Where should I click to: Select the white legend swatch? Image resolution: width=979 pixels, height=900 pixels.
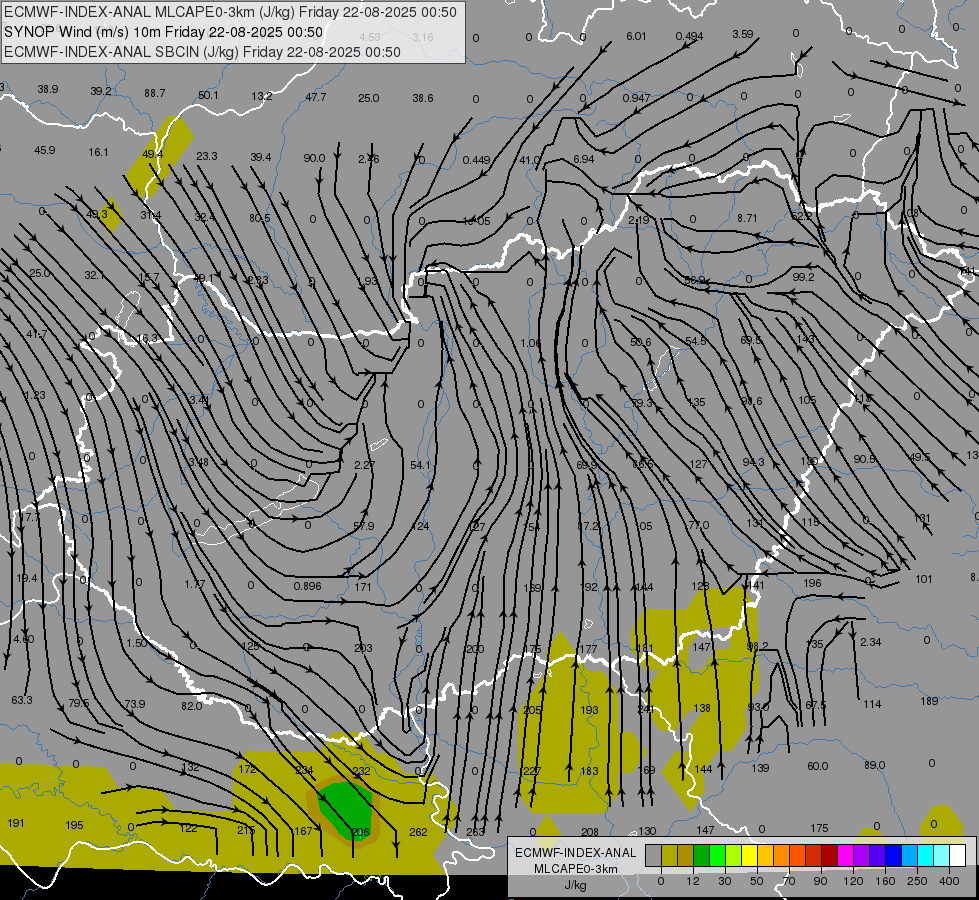958,856
